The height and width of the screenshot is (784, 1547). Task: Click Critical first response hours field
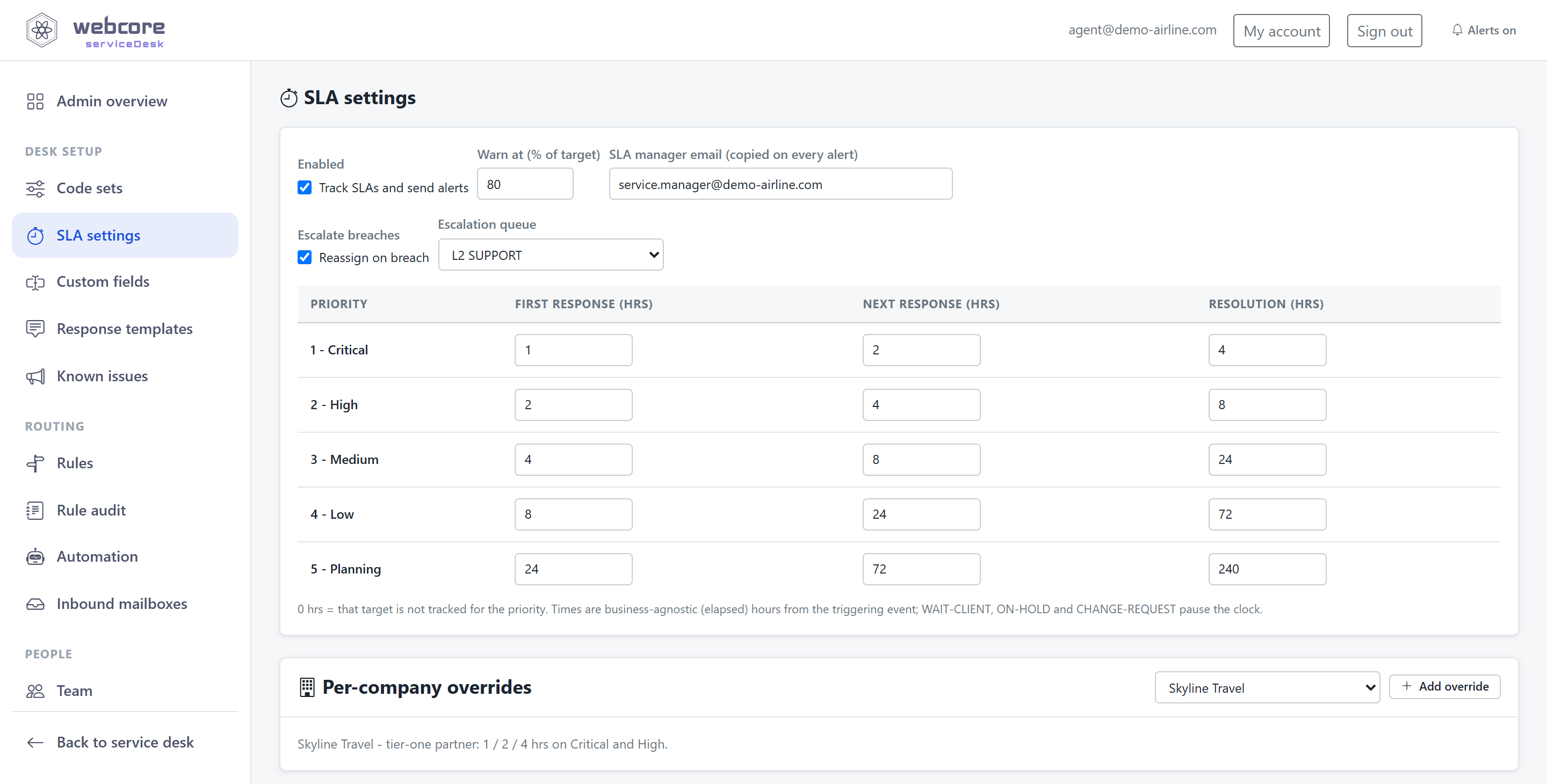[x=573, y=350]
